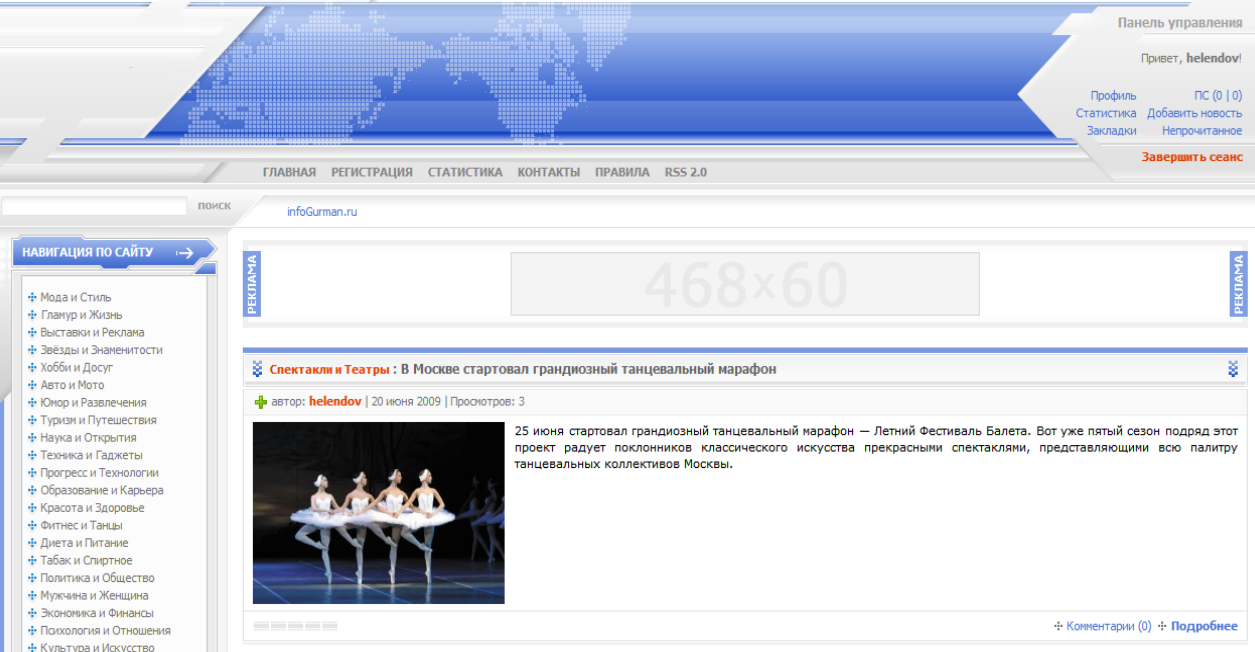Click the поиск search button
The width and height of the screenshot is (1255, 652).
[x=214, y=206]
